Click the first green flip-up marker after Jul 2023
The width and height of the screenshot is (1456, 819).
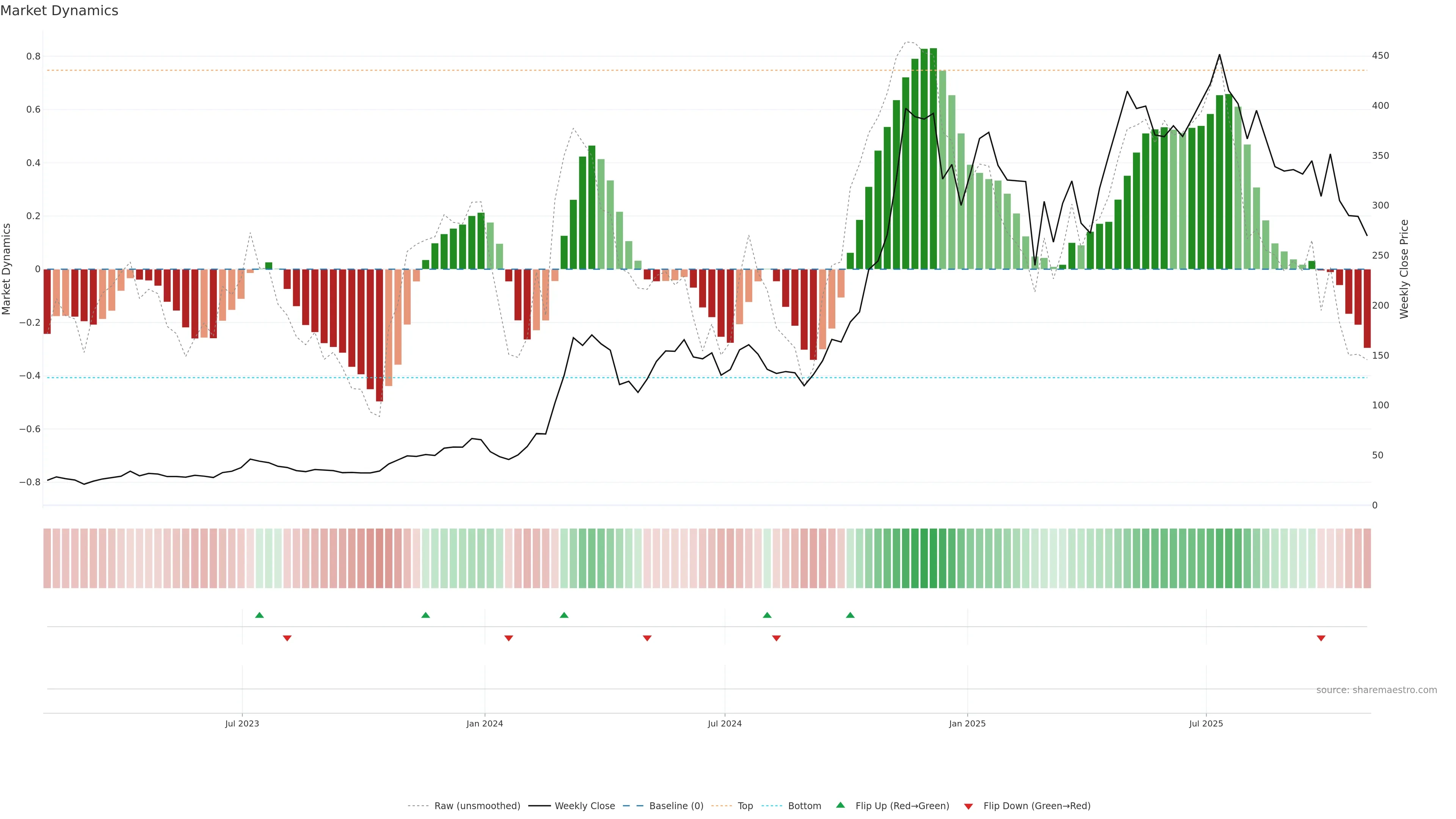[259, 615]
